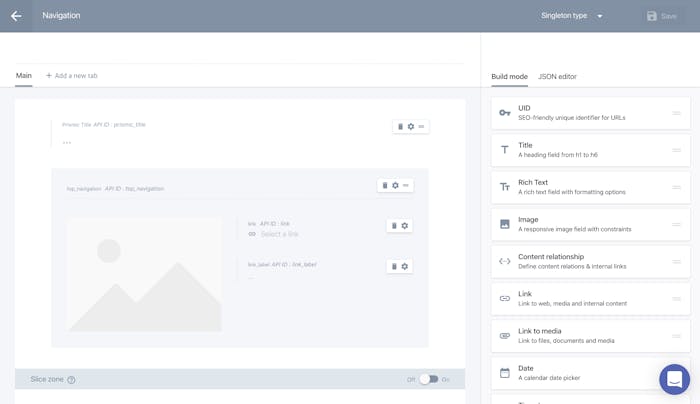Click the image placeholder thumbnail
This screenshot has width=700, height=404.
[145, 275]
